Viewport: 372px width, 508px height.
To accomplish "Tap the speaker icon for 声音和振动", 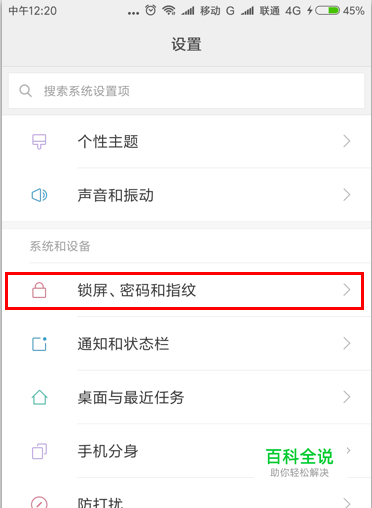I will pos(39,195).
